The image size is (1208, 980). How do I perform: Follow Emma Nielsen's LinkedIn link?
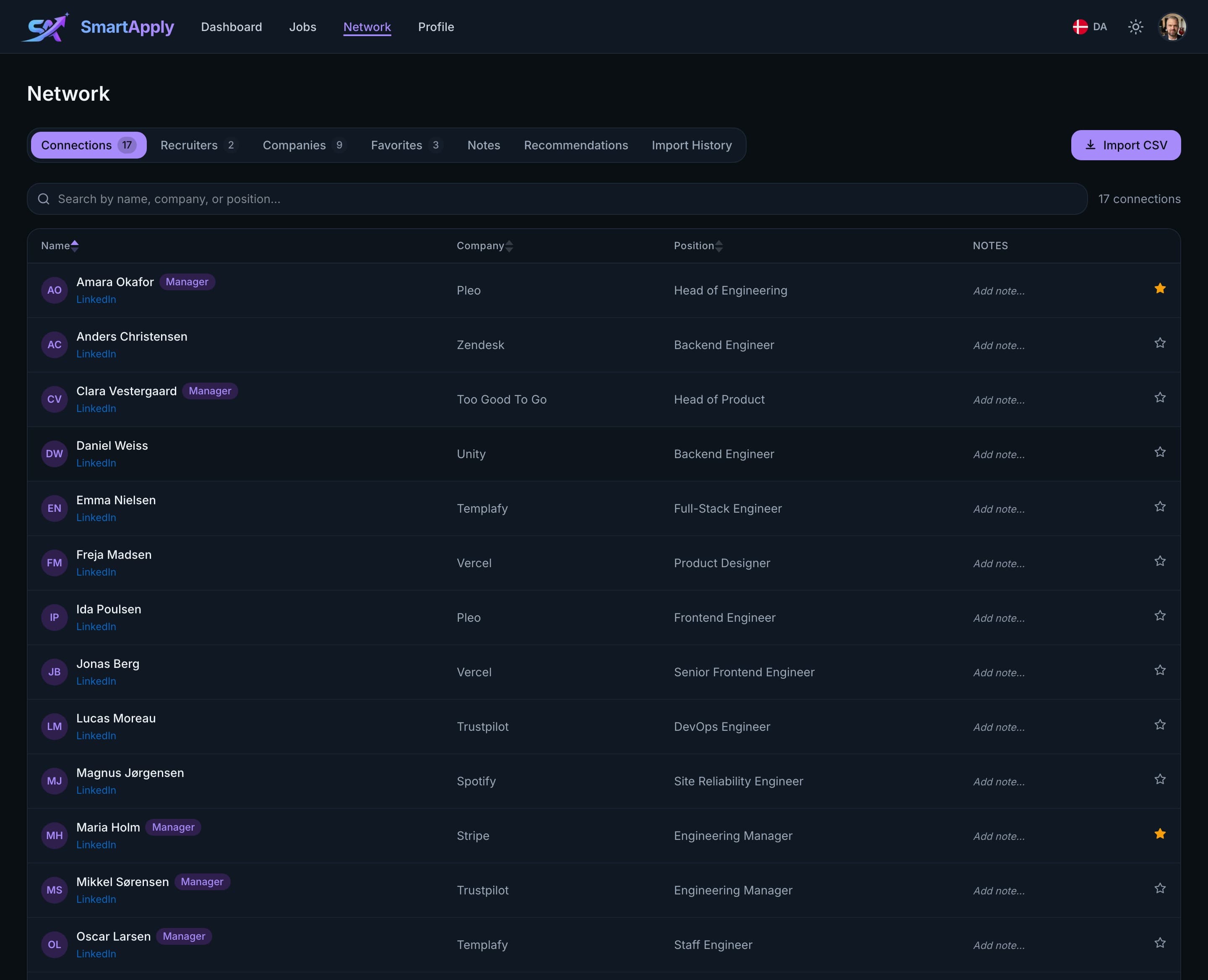(96, 518)
